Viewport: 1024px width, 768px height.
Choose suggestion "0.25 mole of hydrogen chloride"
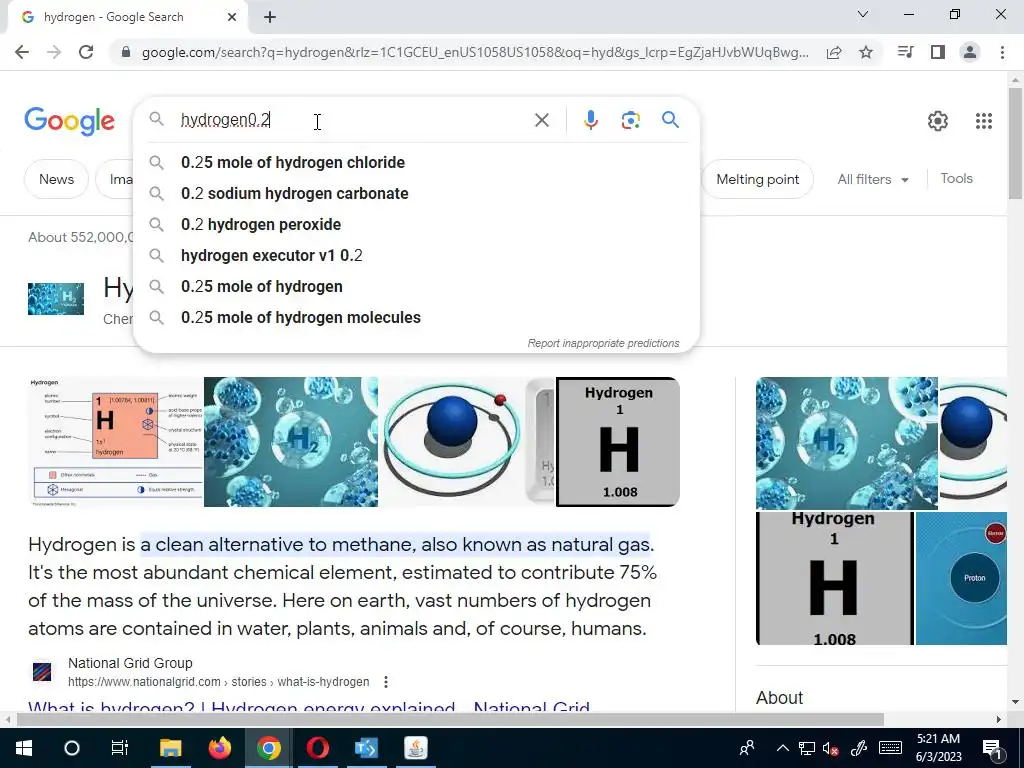[x=415, y=163]
